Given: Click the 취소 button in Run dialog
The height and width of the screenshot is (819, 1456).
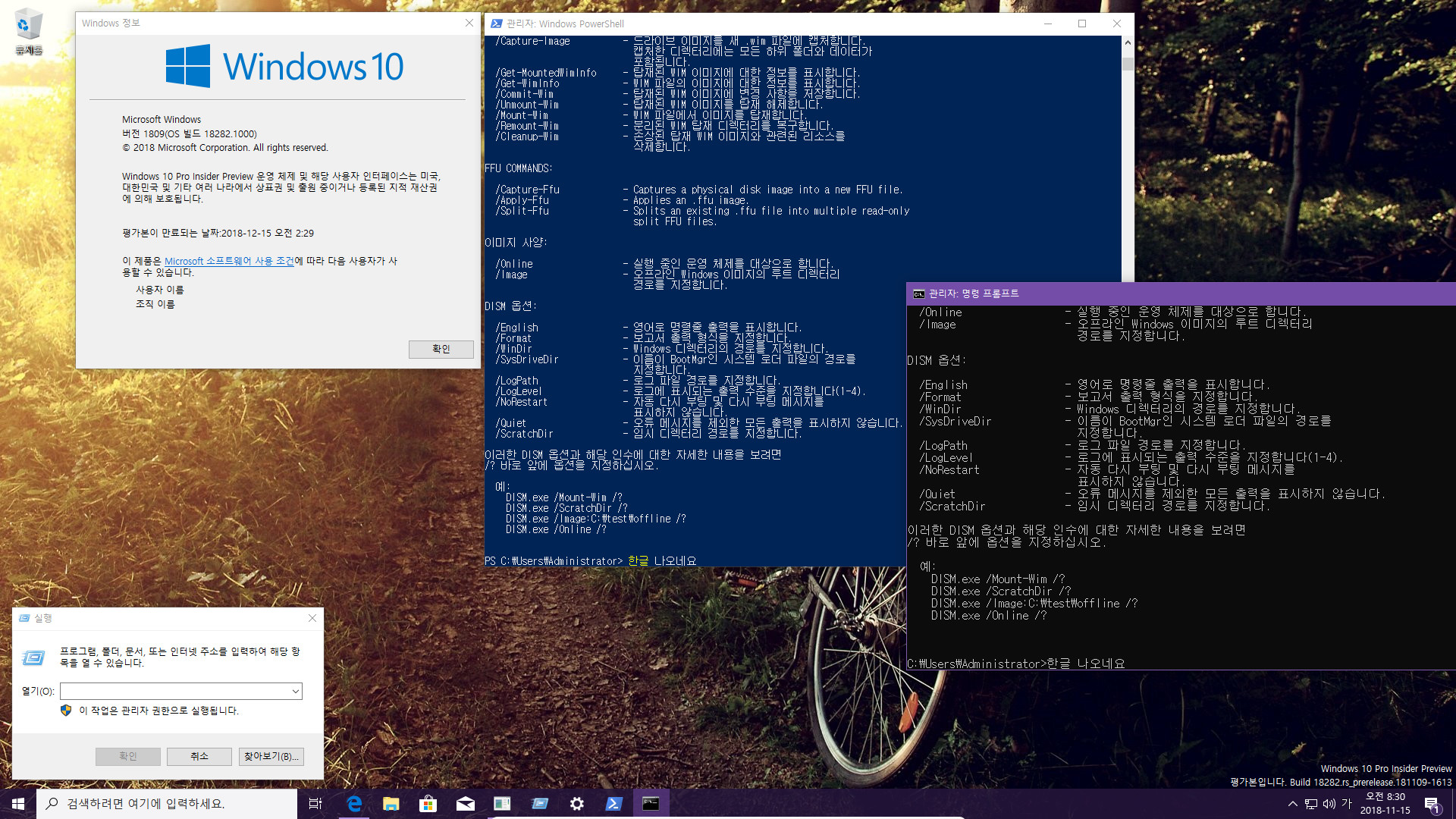Looking at the screenshot, I should 199,756.
